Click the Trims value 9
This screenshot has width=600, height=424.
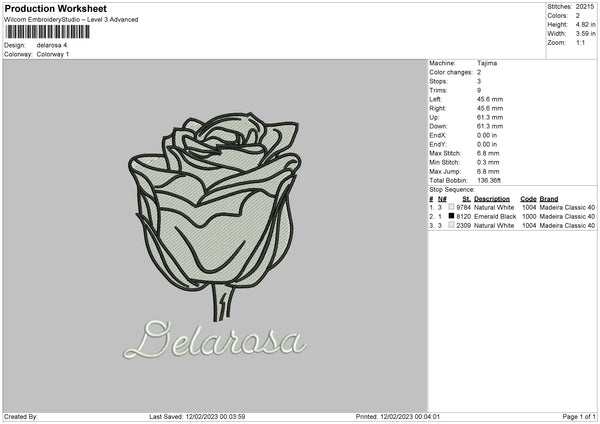[479, 90]
